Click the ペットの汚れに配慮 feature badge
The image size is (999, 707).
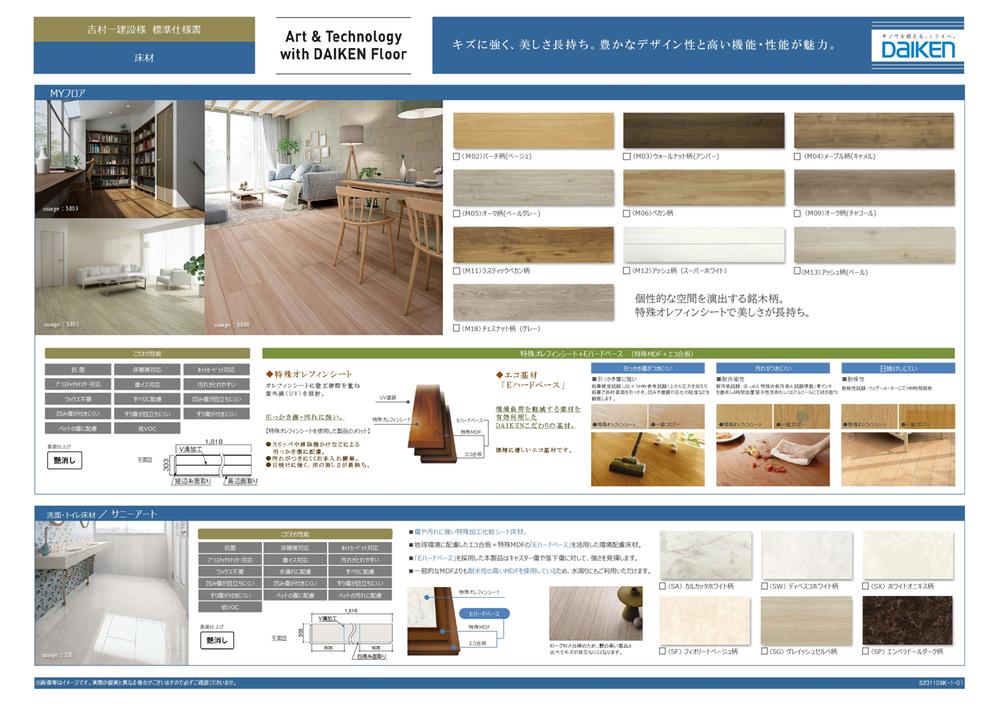click(359, 595)
